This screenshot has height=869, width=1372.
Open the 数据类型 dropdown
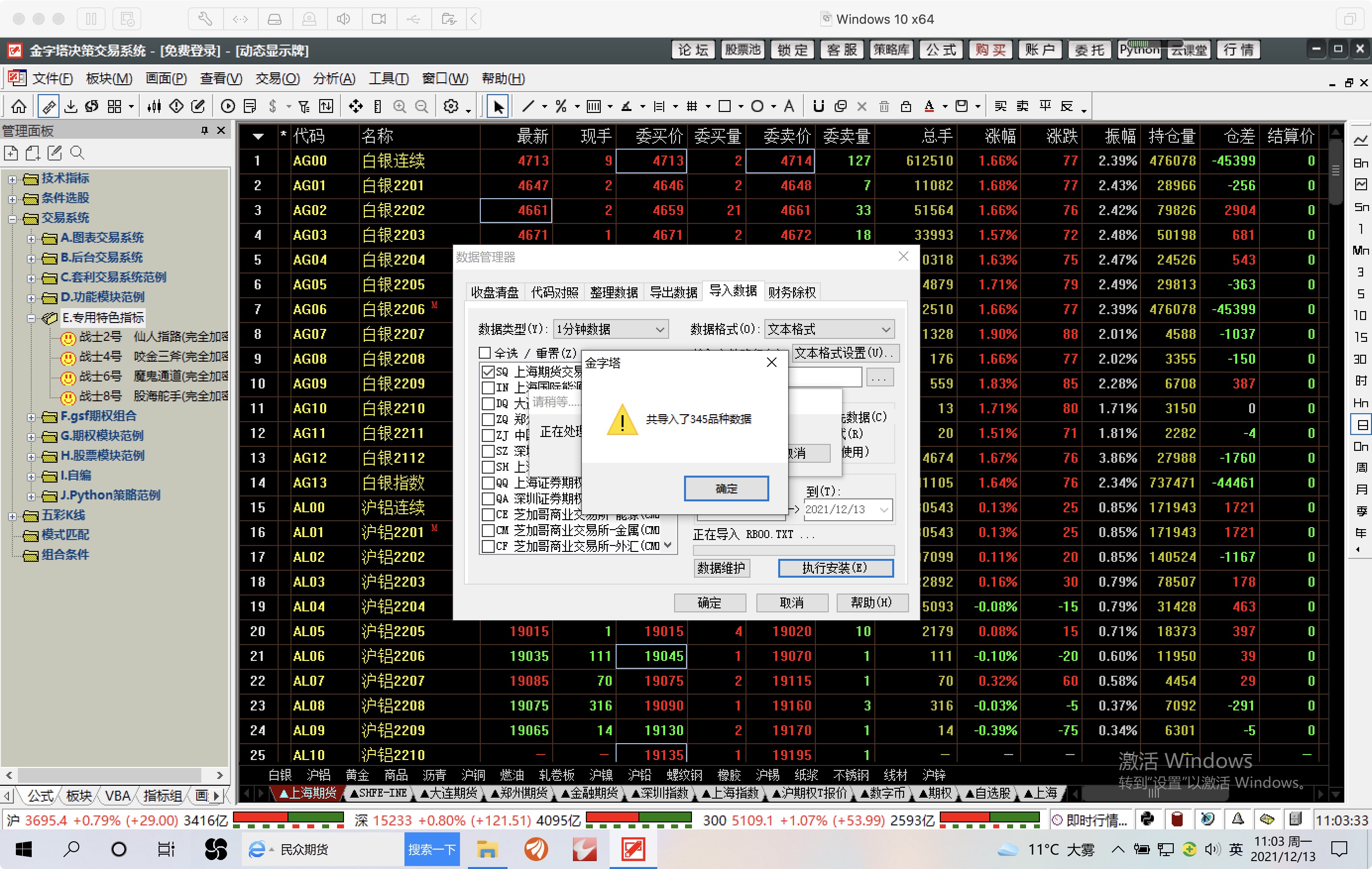tap(660, 329)
